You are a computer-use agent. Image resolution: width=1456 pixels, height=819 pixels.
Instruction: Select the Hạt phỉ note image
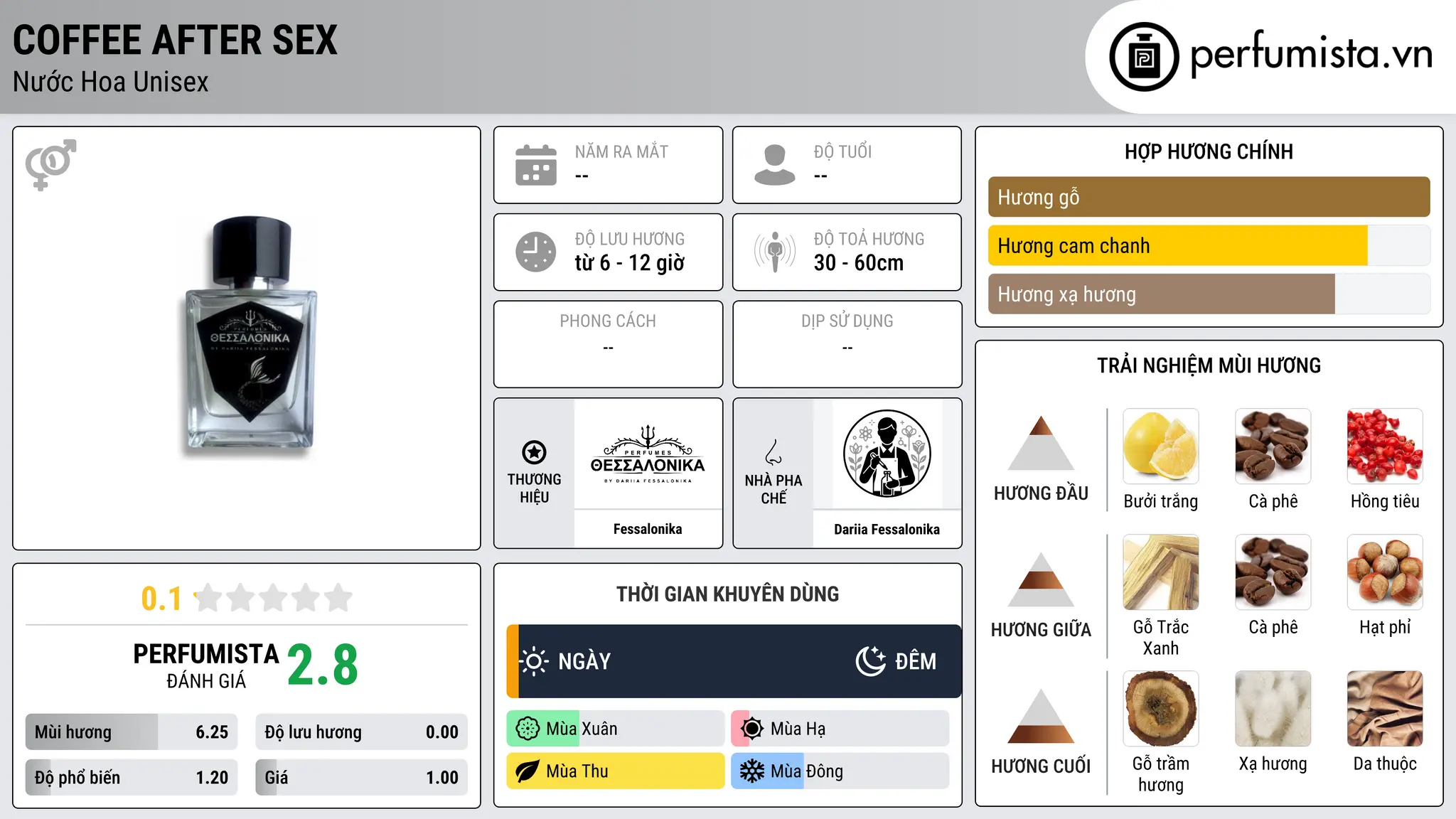coord(1385,572)
